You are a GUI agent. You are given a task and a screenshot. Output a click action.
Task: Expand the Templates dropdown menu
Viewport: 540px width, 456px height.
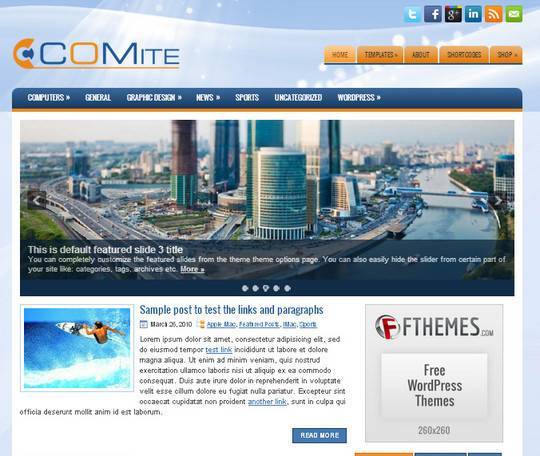[380, 55]
